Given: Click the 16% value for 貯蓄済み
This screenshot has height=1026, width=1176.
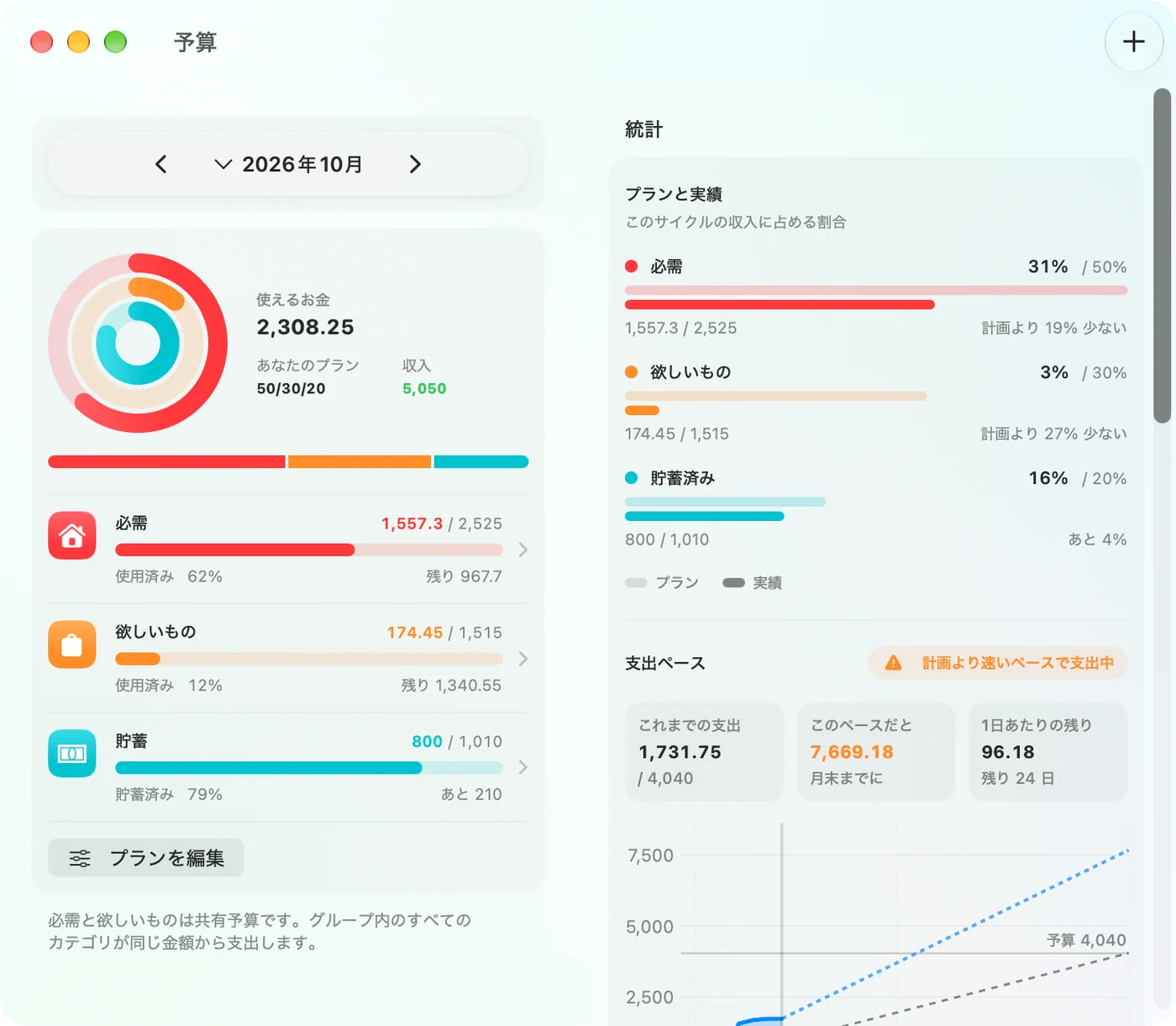Looking at the screenshot, I should click(1047, 478).
